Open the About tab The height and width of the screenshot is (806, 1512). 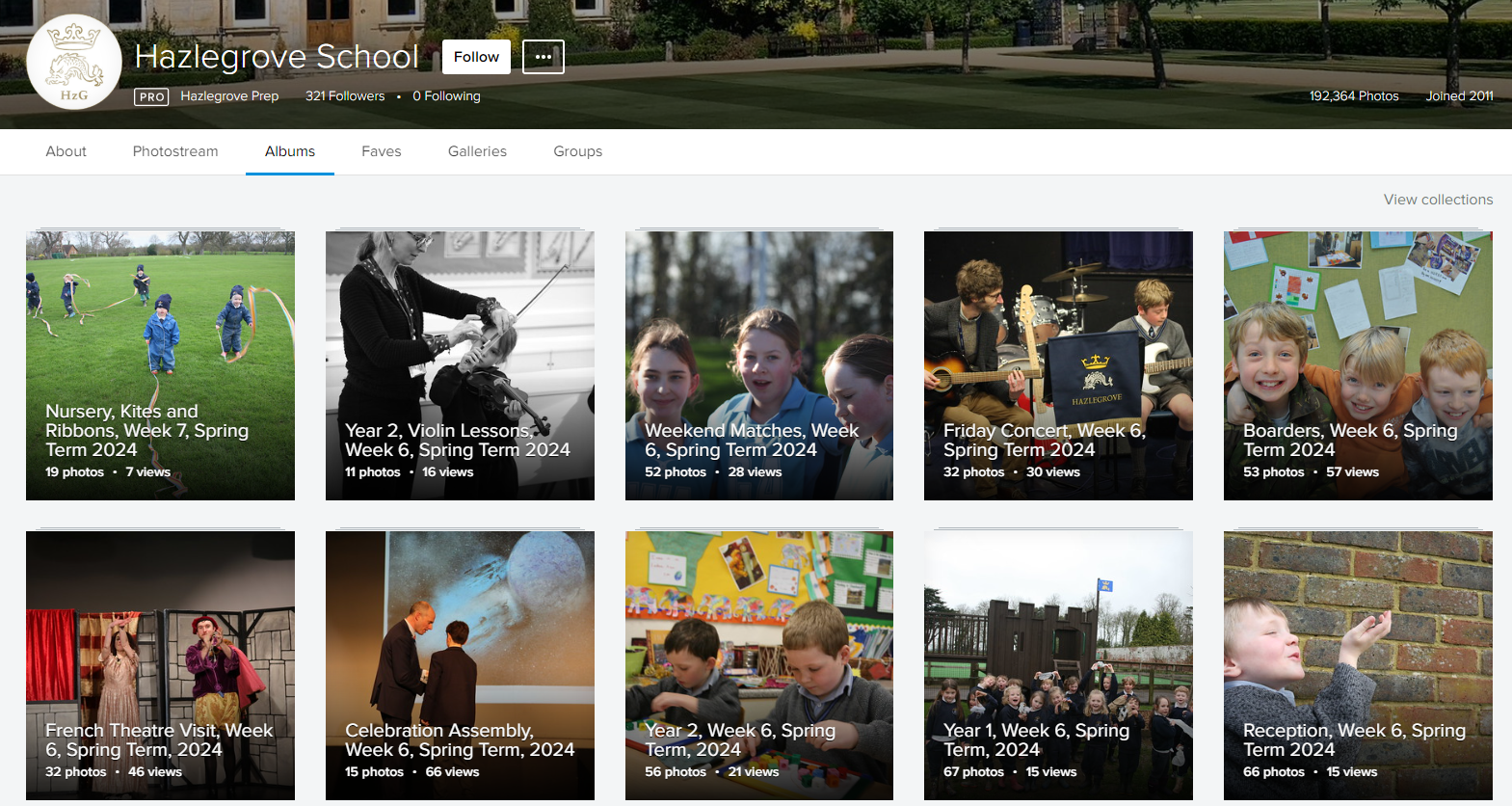[x=66, y=151]
